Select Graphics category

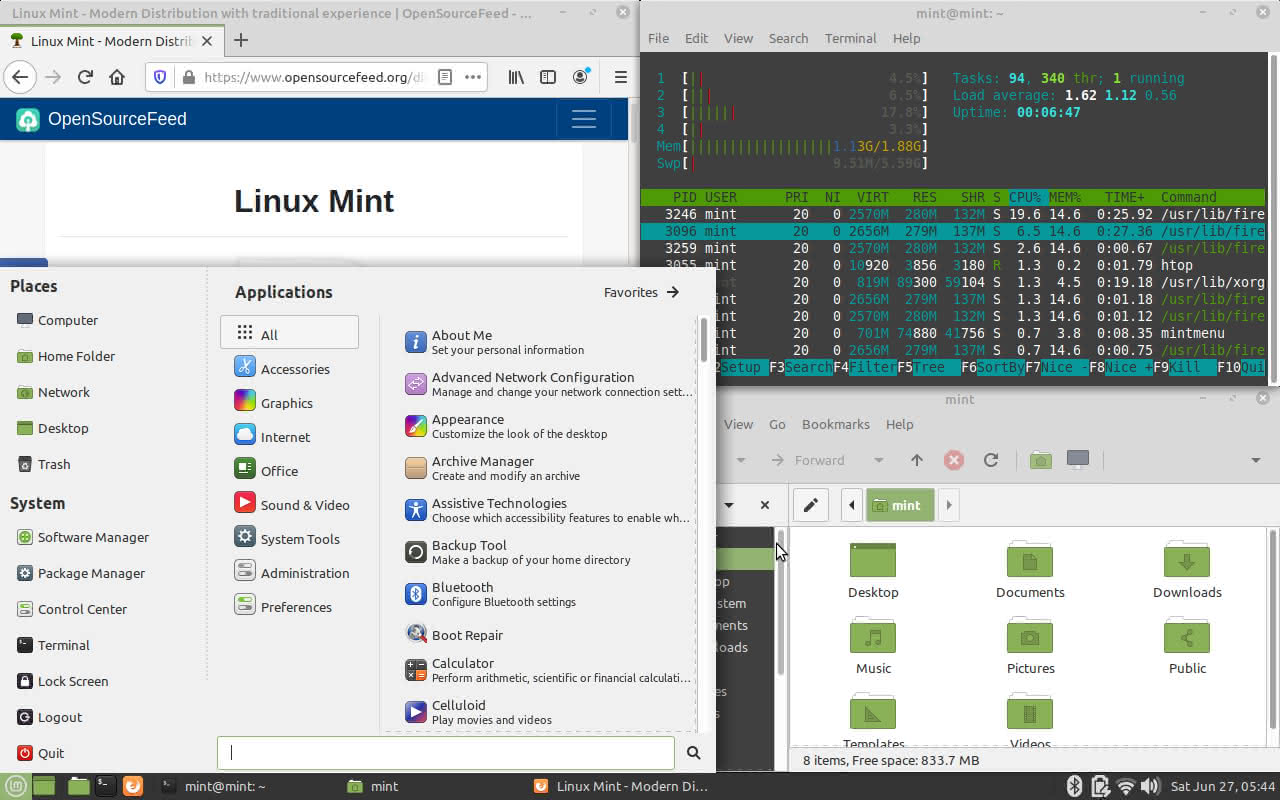(x=289, y=402)
